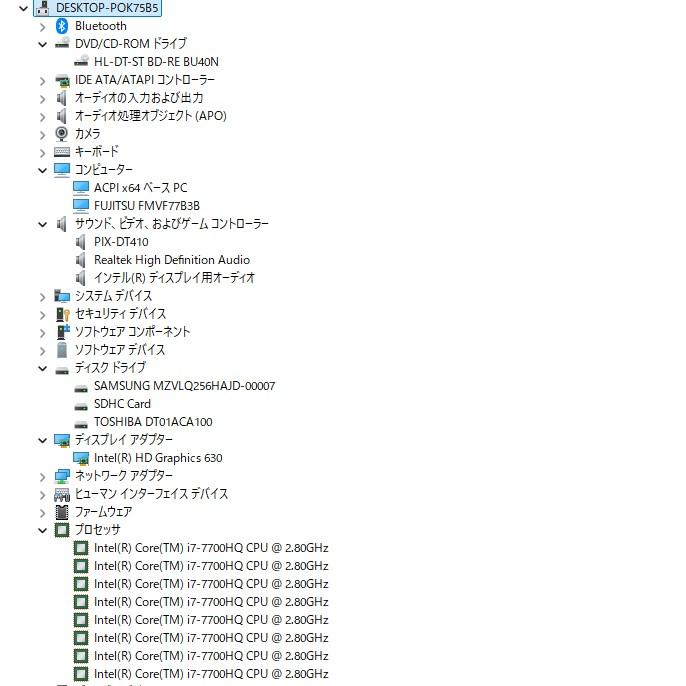Collapse the プロセッサ category
Viewport: 686px width, 686px height.
(42, 530)
